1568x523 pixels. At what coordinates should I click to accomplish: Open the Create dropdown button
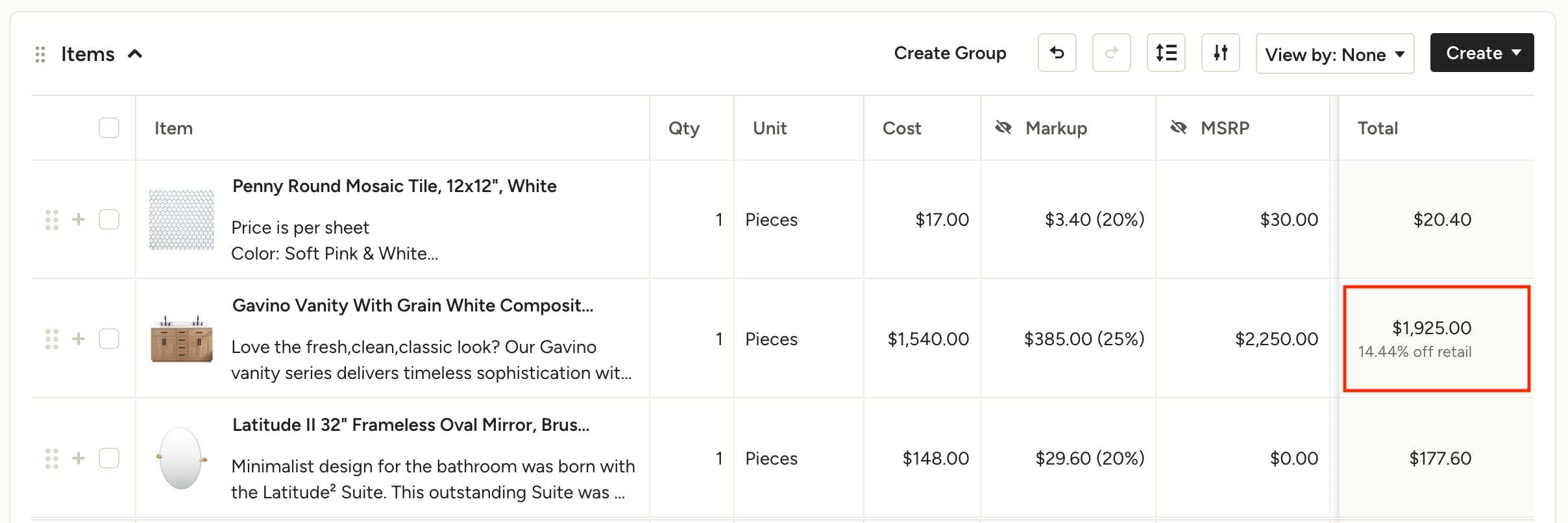click(x=1482, y=53)
